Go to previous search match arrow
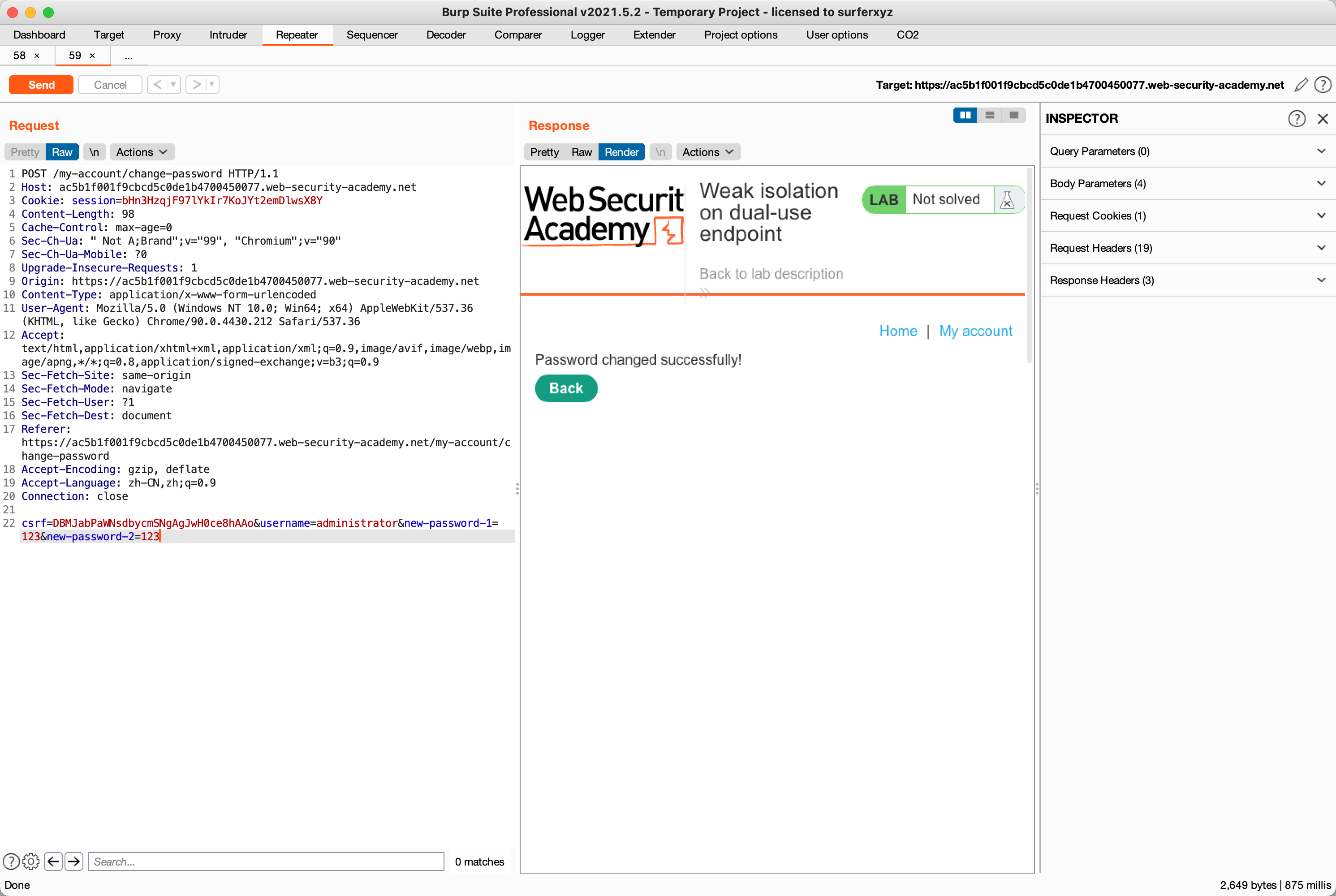 (53, 861)
